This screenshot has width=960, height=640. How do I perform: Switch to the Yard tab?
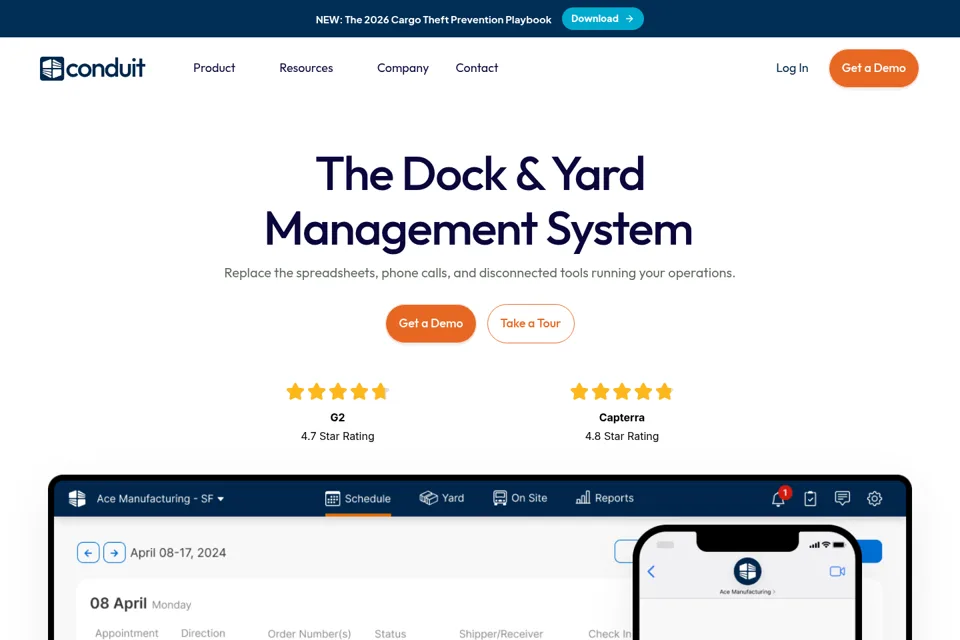tap(441, 498)
